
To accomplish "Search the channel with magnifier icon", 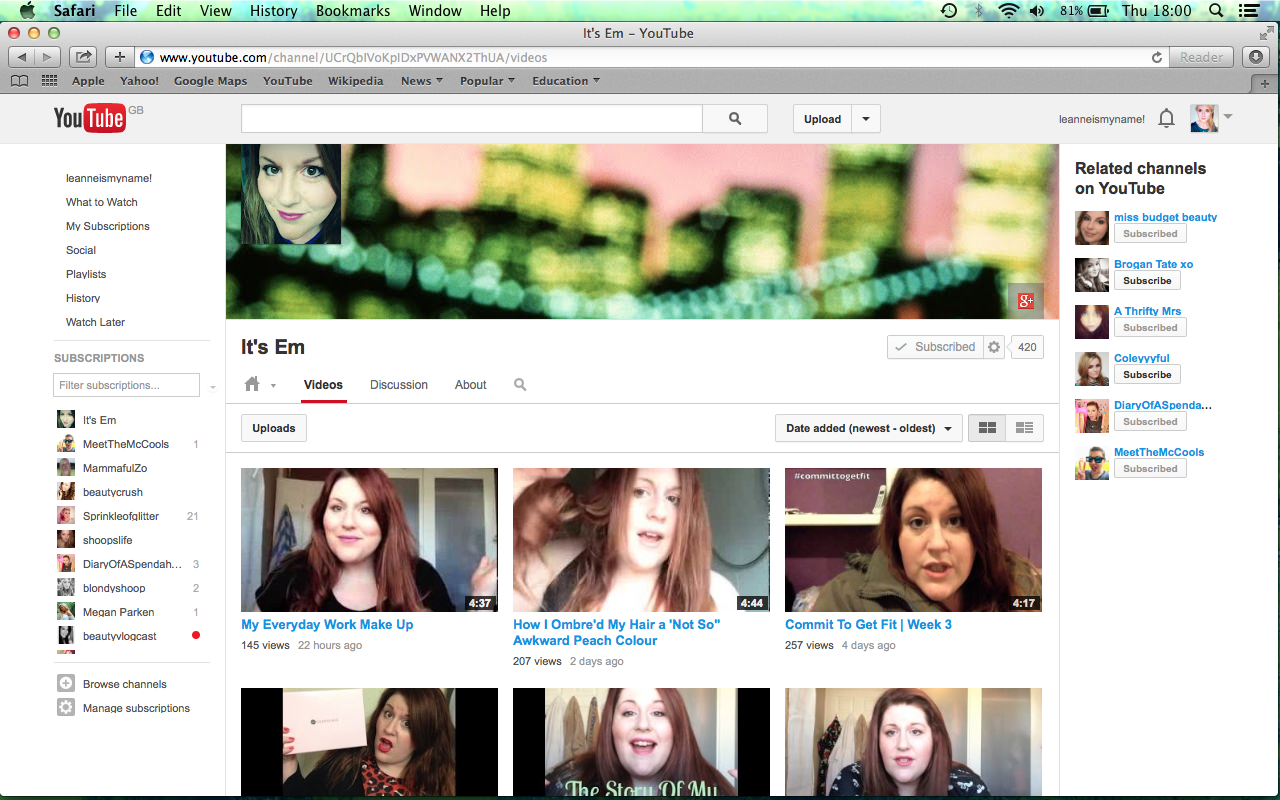I will pos(520,384).
